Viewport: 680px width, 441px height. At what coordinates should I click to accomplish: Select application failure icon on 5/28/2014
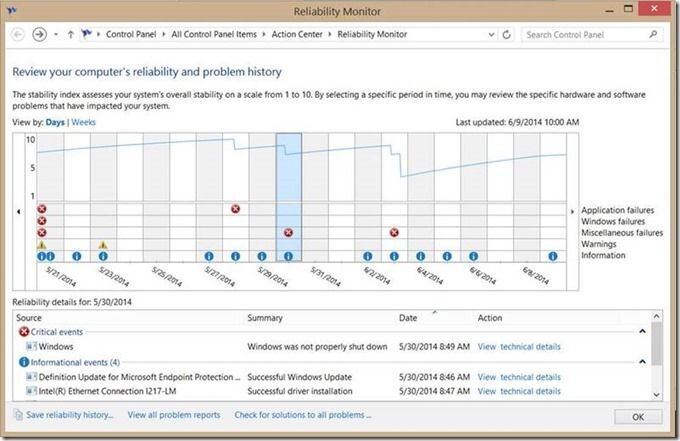[235, 209]
